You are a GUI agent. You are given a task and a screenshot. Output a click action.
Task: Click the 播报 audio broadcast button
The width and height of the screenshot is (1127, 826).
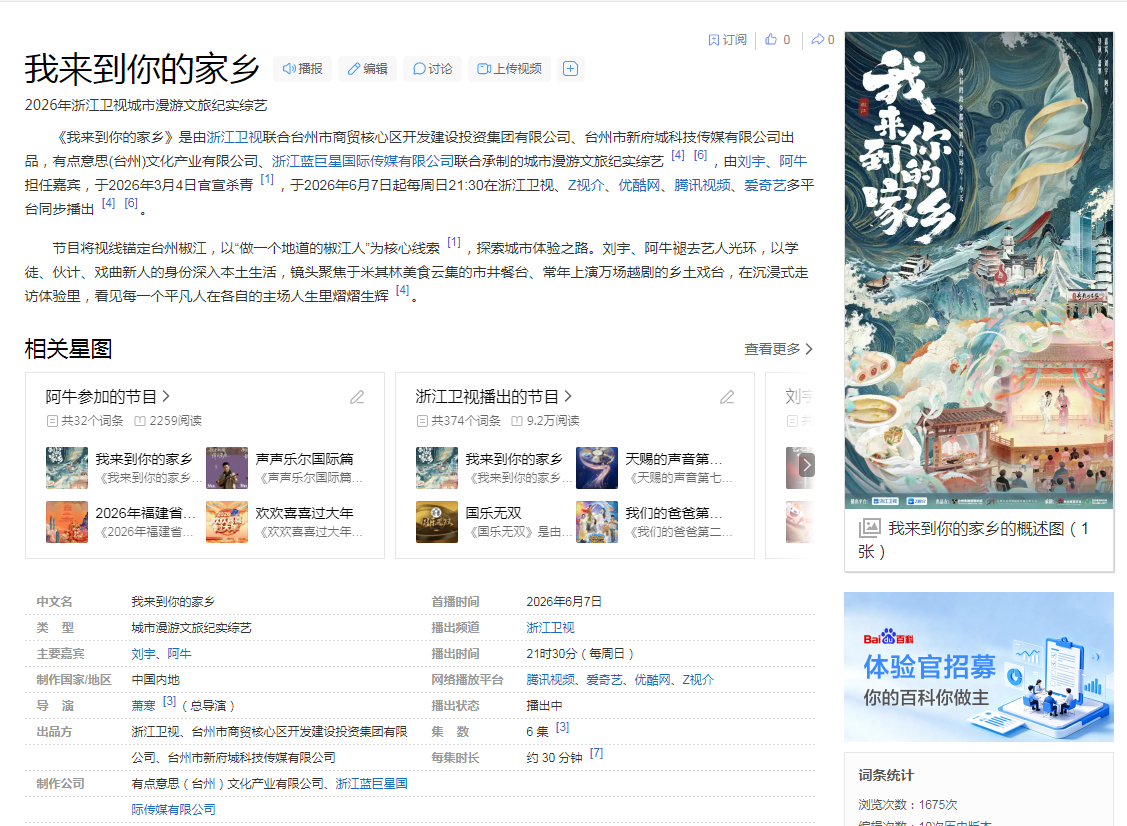pyautogui.click(x=302, y=69)
